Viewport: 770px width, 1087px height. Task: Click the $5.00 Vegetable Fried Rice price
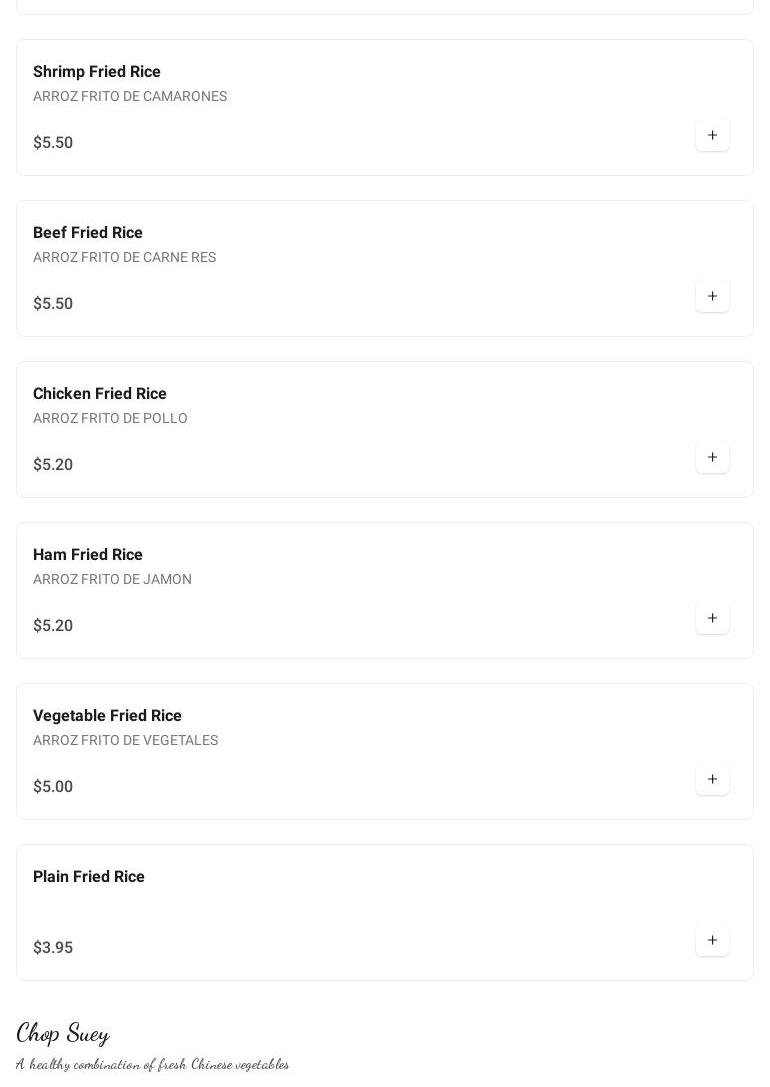click(x=53, y=787)
